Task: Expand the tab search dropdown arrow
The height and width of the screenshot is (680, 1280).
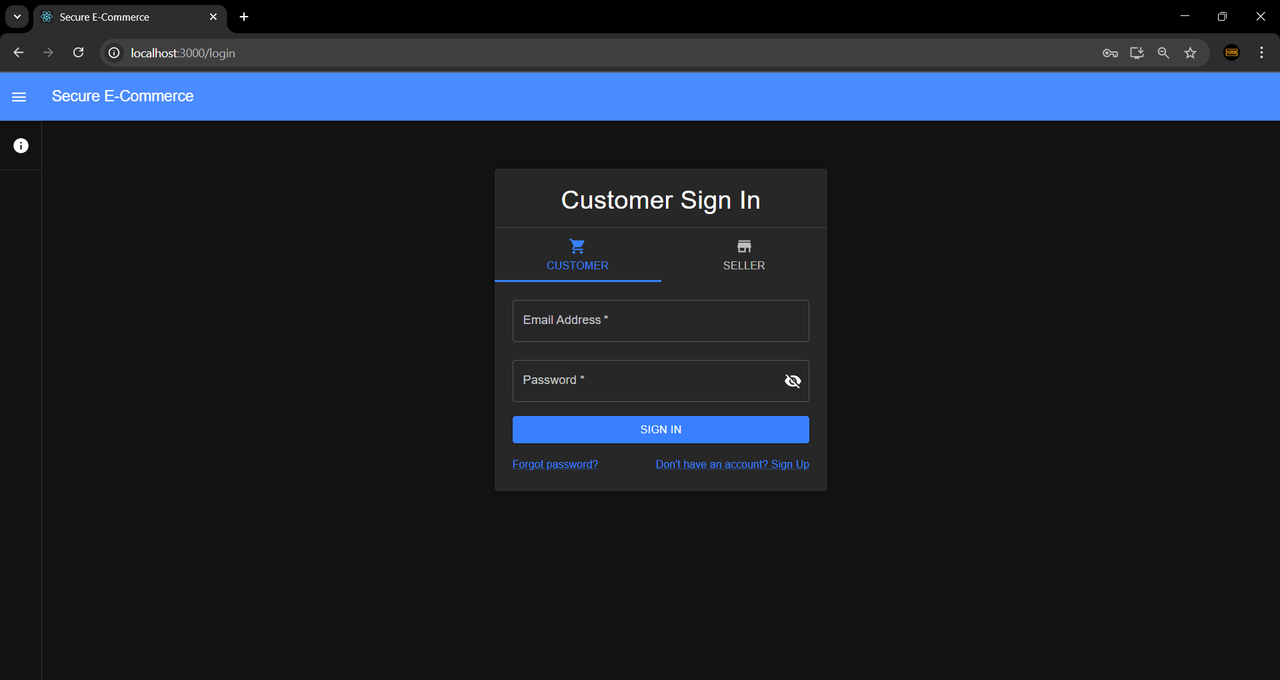Action: click(17, 17)
